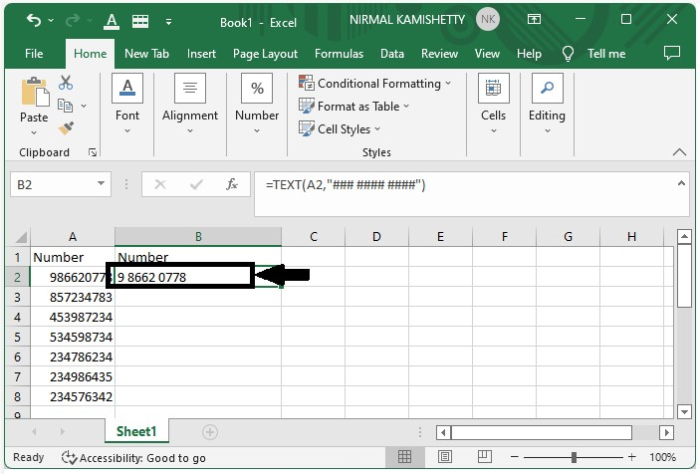Click into the formula bar text
The width and height of the screenshot is (700, 474).
click(346, 185)
